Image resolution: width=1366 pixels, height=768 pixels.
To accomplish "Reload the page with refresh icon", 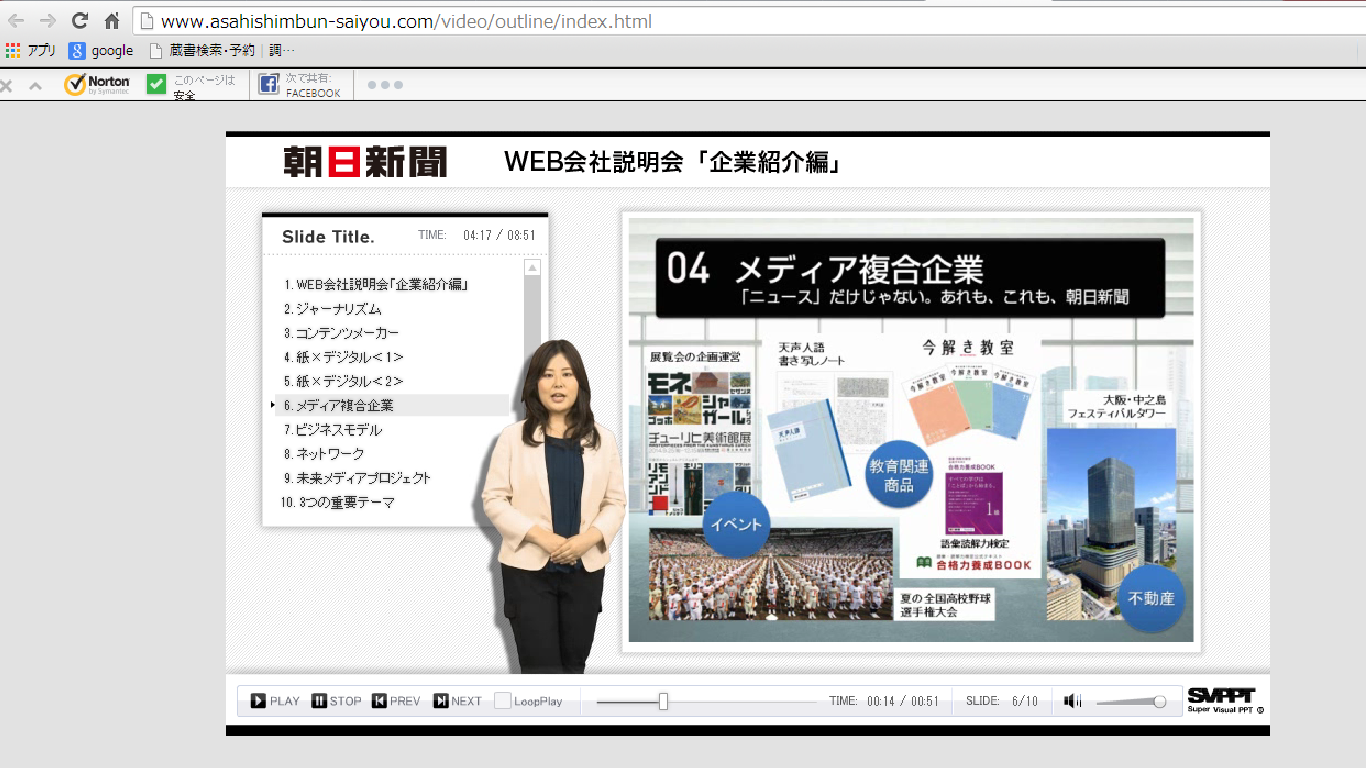I will 80,21.
